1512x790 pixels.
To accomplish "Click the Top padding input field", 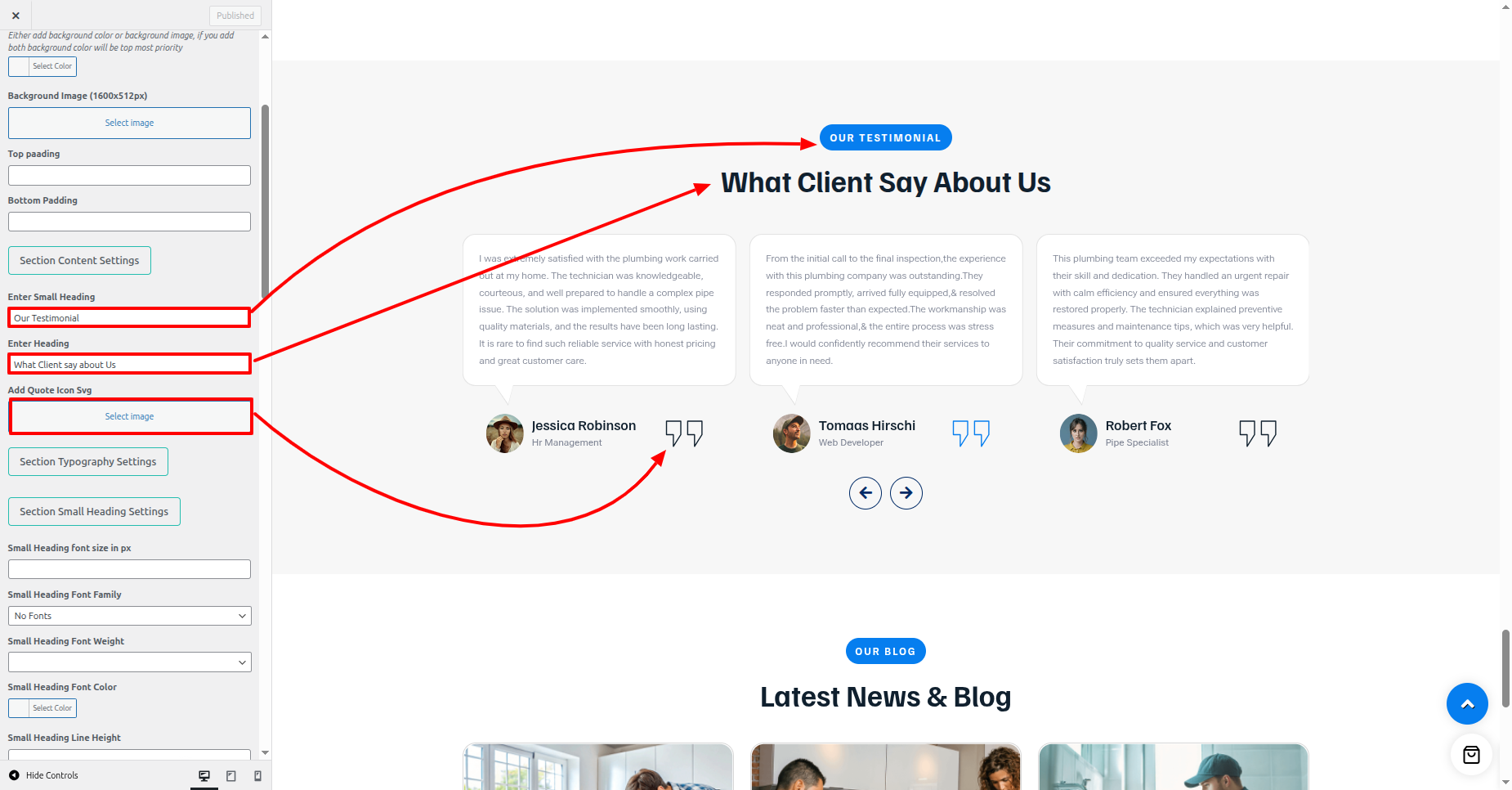I will pyautogui.click(x=129, y=175).
